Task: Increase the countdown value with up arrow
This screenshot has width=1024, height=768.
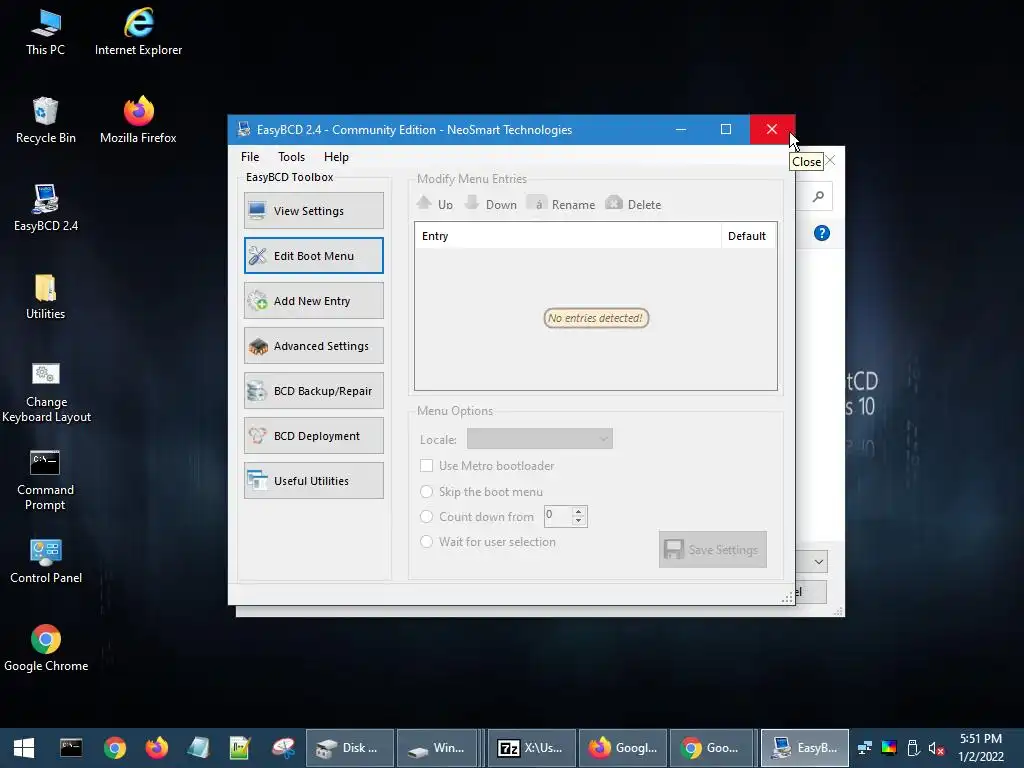Action: point(579,511)
